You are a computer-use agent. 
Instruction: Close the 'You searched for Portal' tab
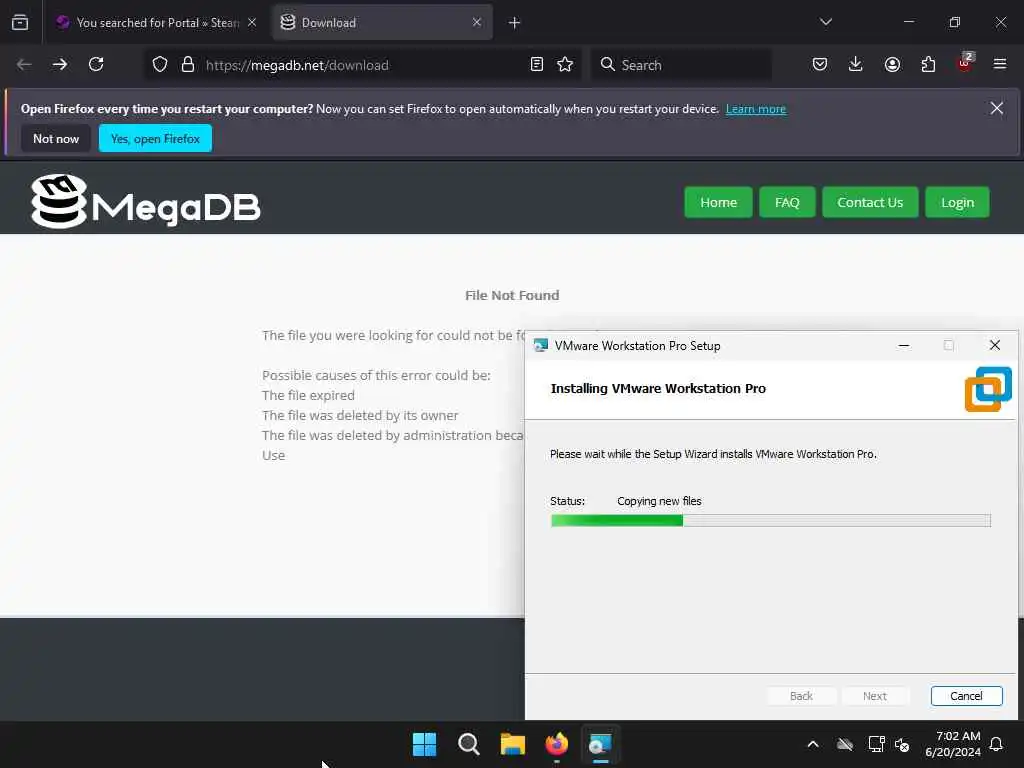tap(252, 22)
